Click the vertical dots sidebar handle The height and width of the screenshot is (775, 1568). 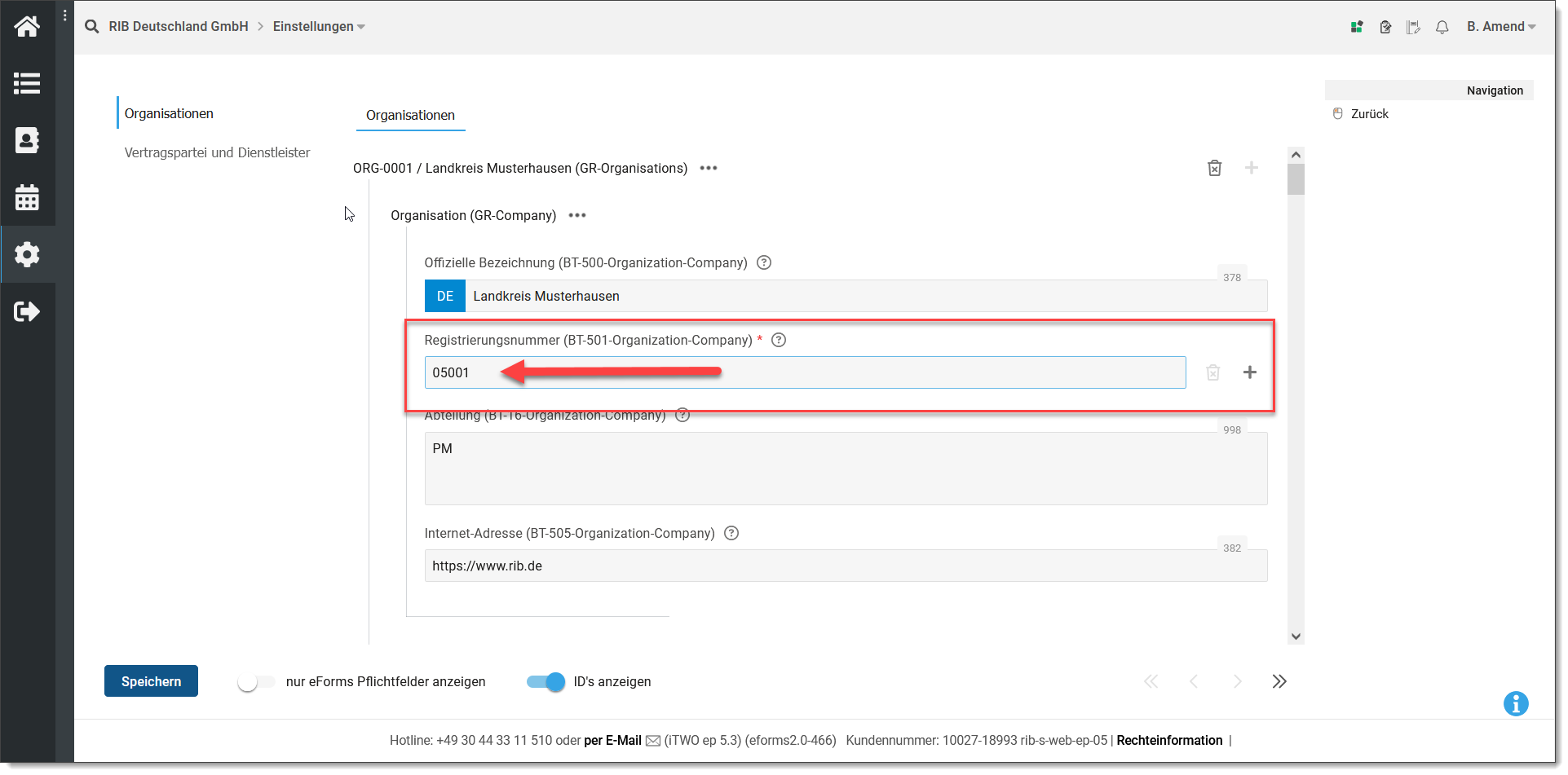click(65, 15)
